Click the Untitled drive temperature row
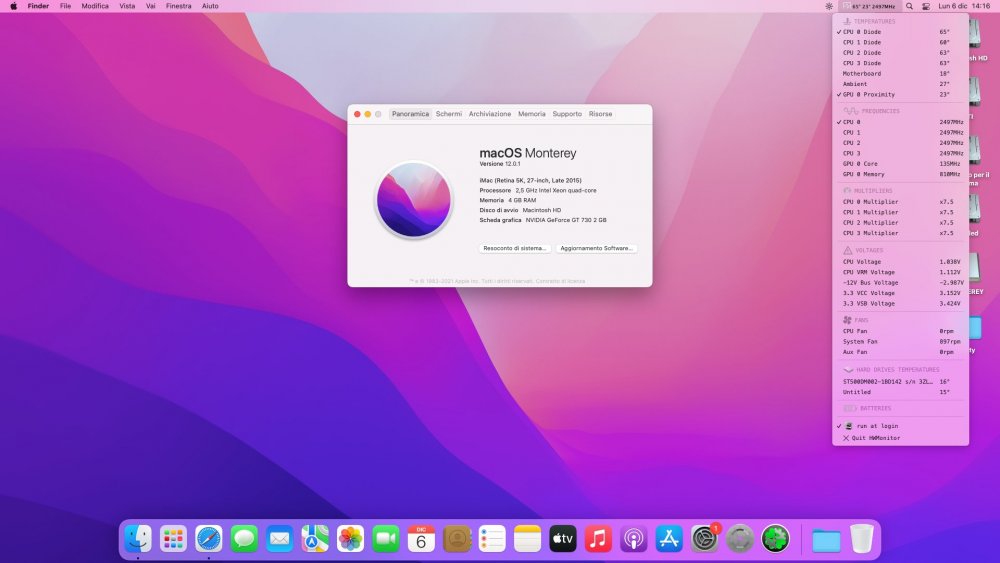The image size is (1000, 563). (900, 392)
